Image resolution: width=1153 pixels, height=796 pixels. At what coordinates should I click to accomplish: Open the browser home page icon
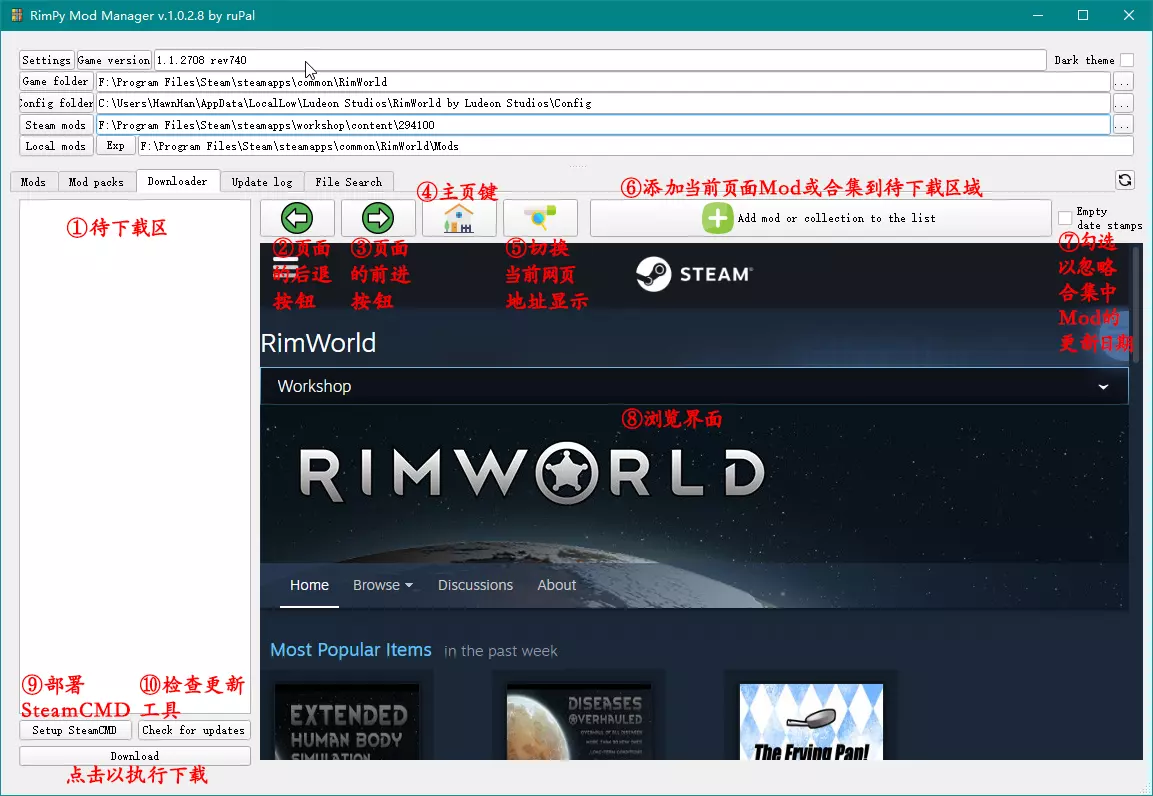(x=459, y=218)
